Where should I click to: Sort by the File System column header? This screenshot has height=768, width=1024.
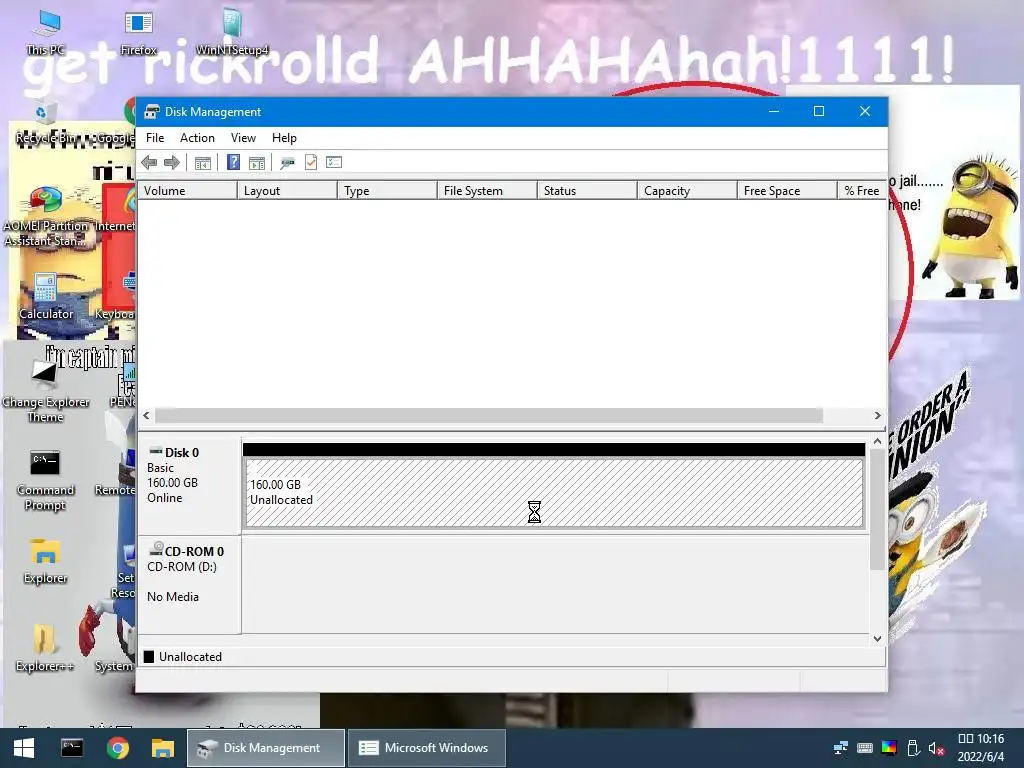487,191
